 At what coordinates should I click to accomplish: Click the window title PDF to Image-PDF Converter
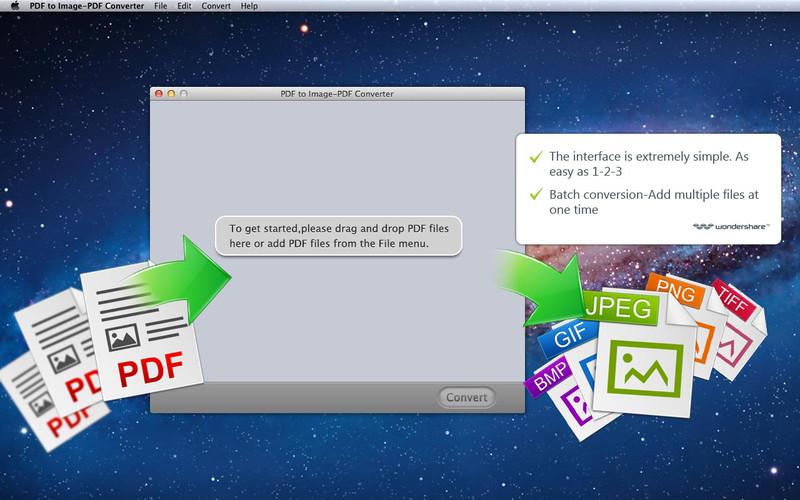337,94
